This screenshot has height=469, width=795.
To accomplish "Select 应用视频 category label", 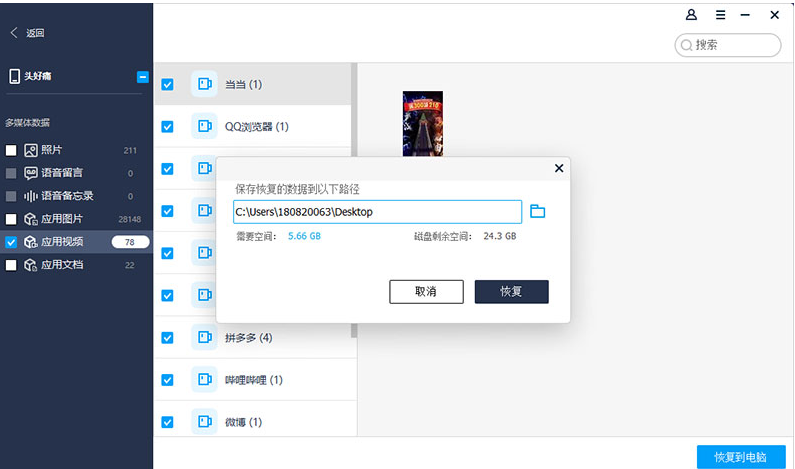I will pos(62,242).
